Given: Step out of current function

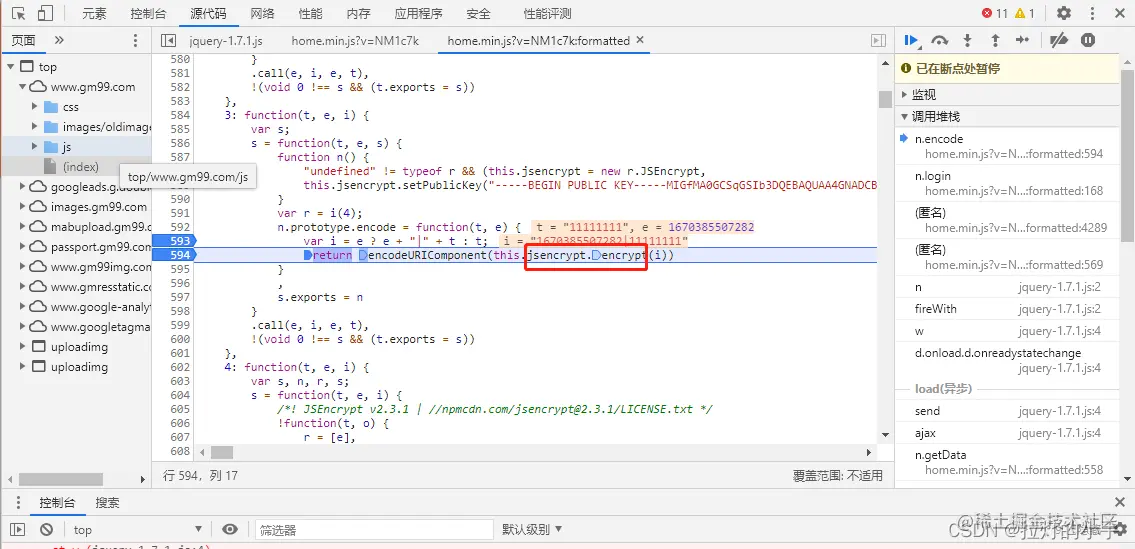Looking at the screenshot, I should click(x=995, y=41).
